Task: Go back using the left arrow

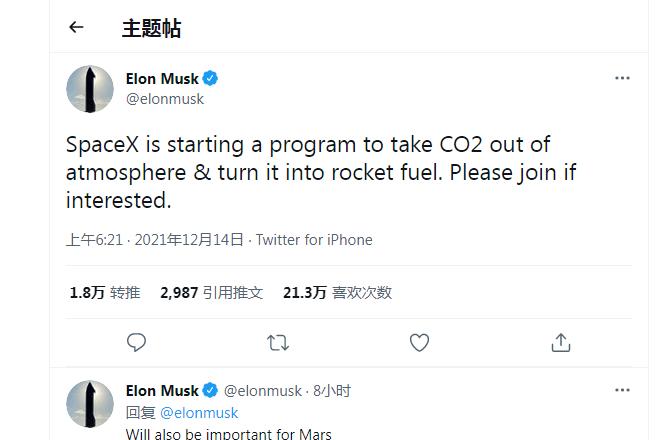Action: [76, 27]
